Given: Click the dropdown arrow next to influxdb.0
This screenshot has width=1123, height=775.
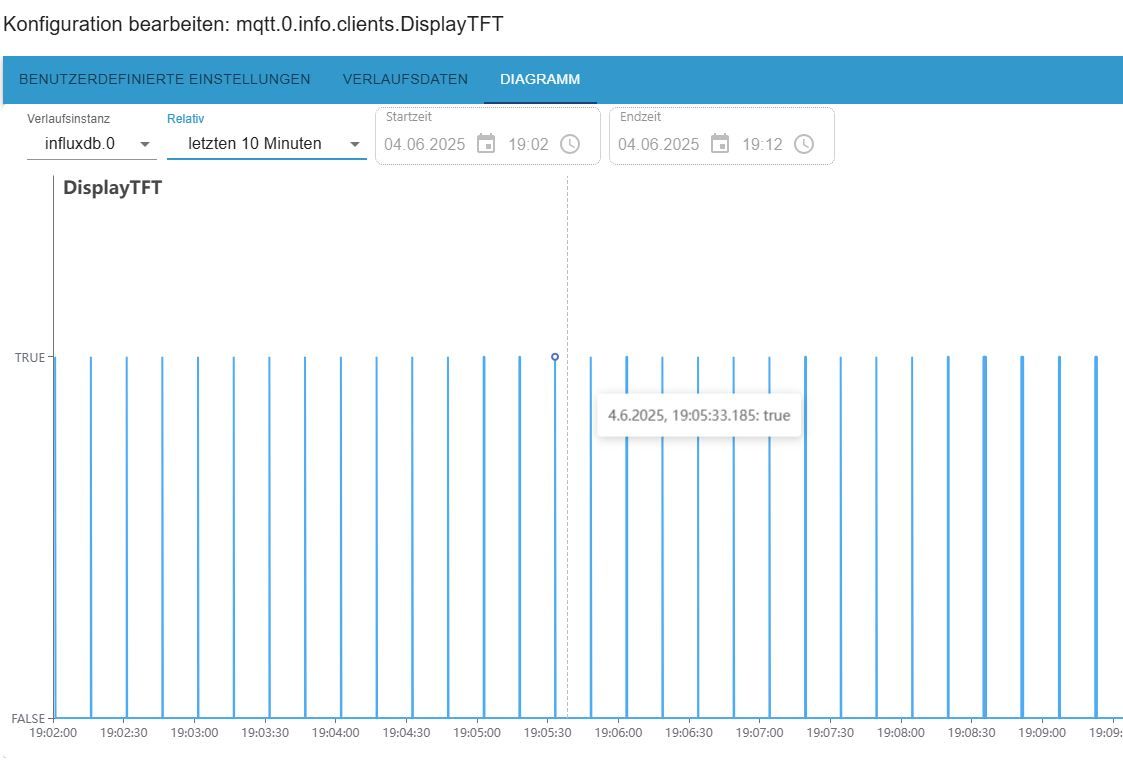Looking at the screenshot, I should click(x=145, y=144).
